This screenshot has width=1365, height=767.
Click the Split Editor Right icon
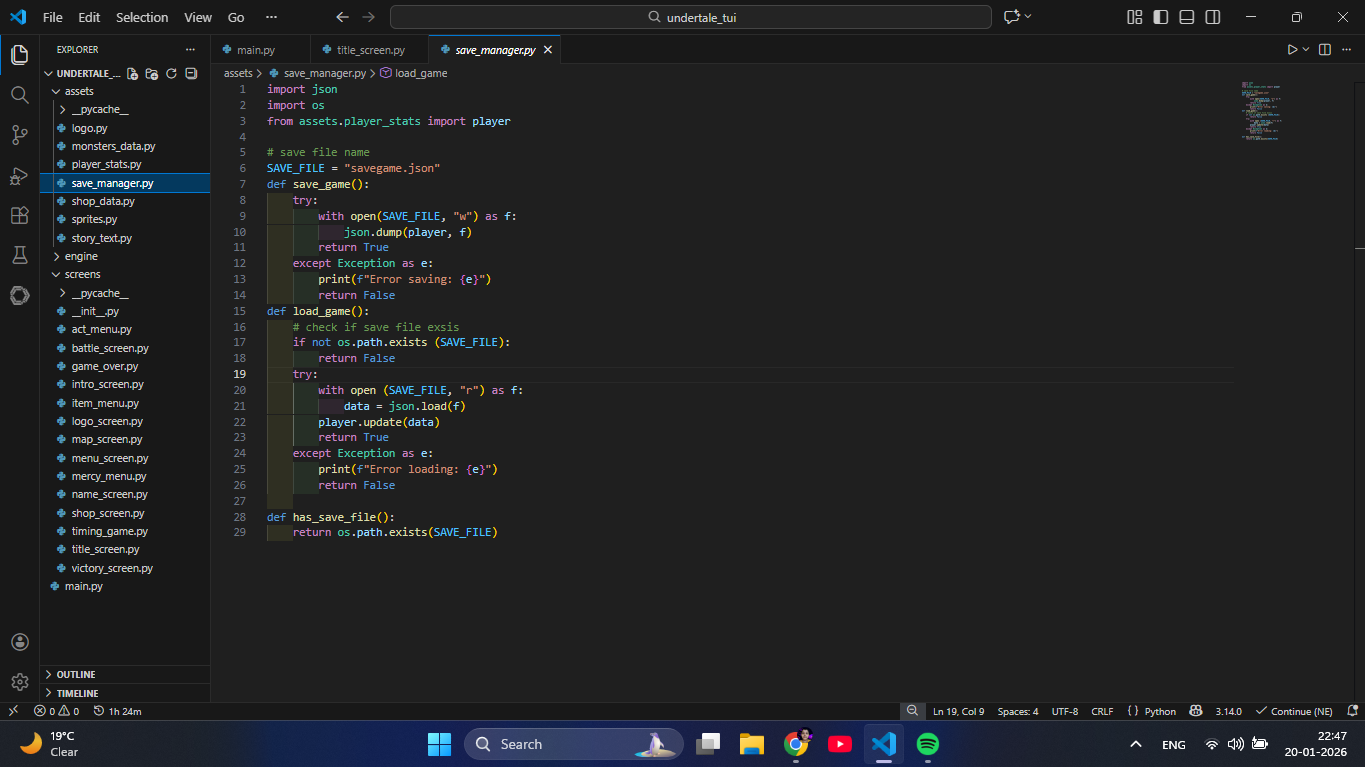[x=1324, y=49]
